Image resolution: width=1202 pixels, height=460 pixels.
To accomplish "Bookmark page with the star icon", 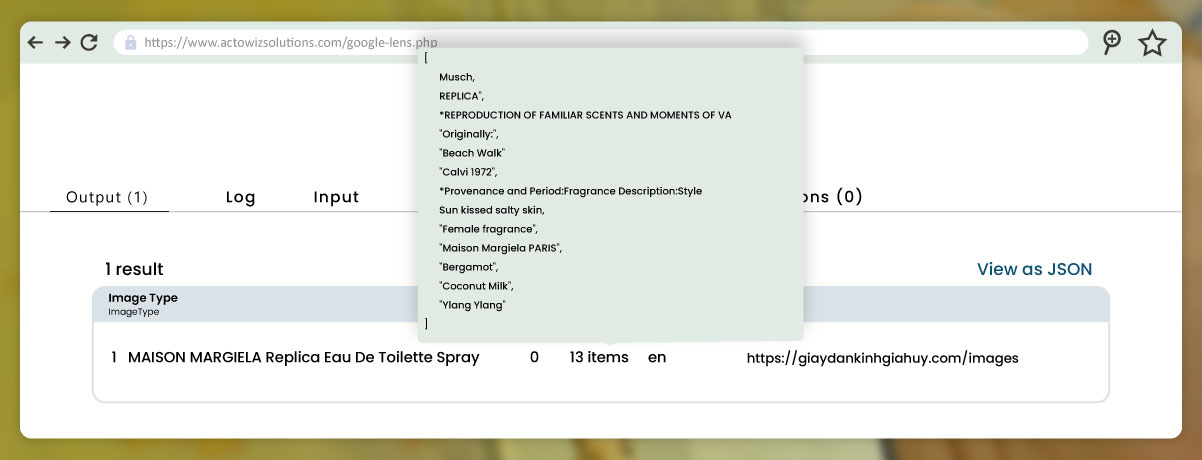I will point(1153,43).
